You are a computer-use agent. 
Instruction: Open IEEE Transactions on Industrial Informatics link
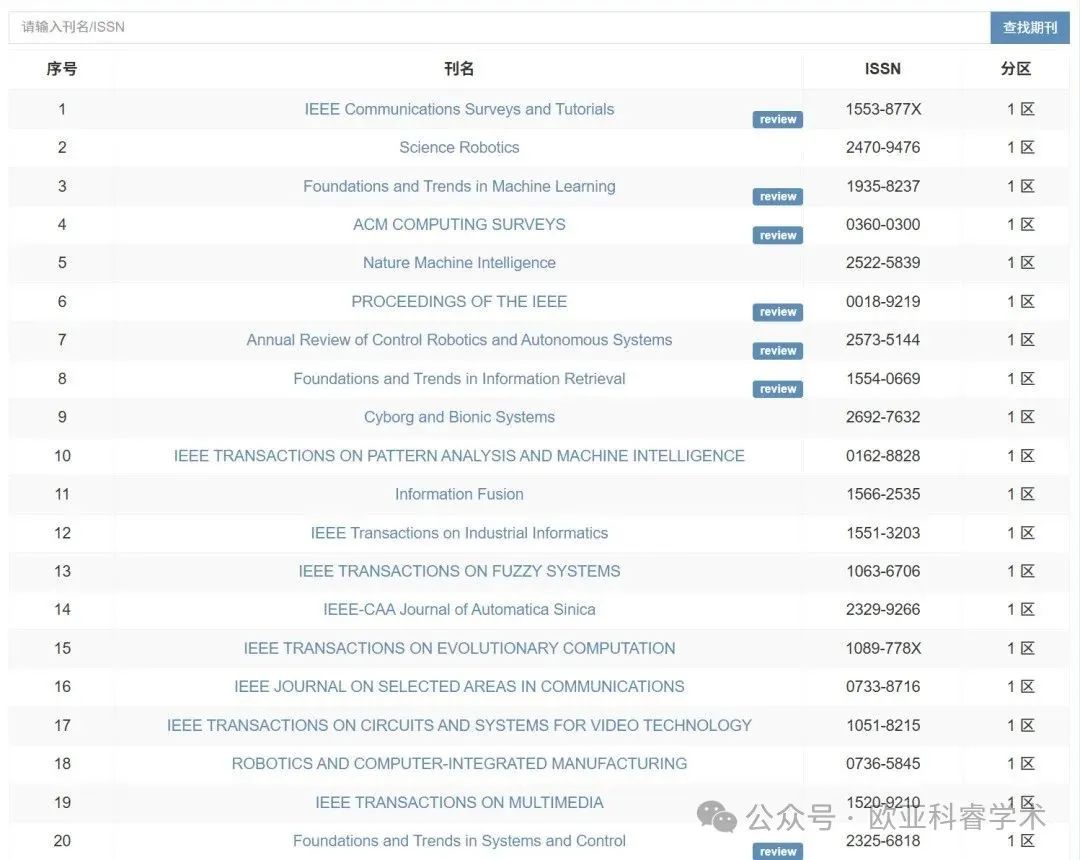pos(459,533)
